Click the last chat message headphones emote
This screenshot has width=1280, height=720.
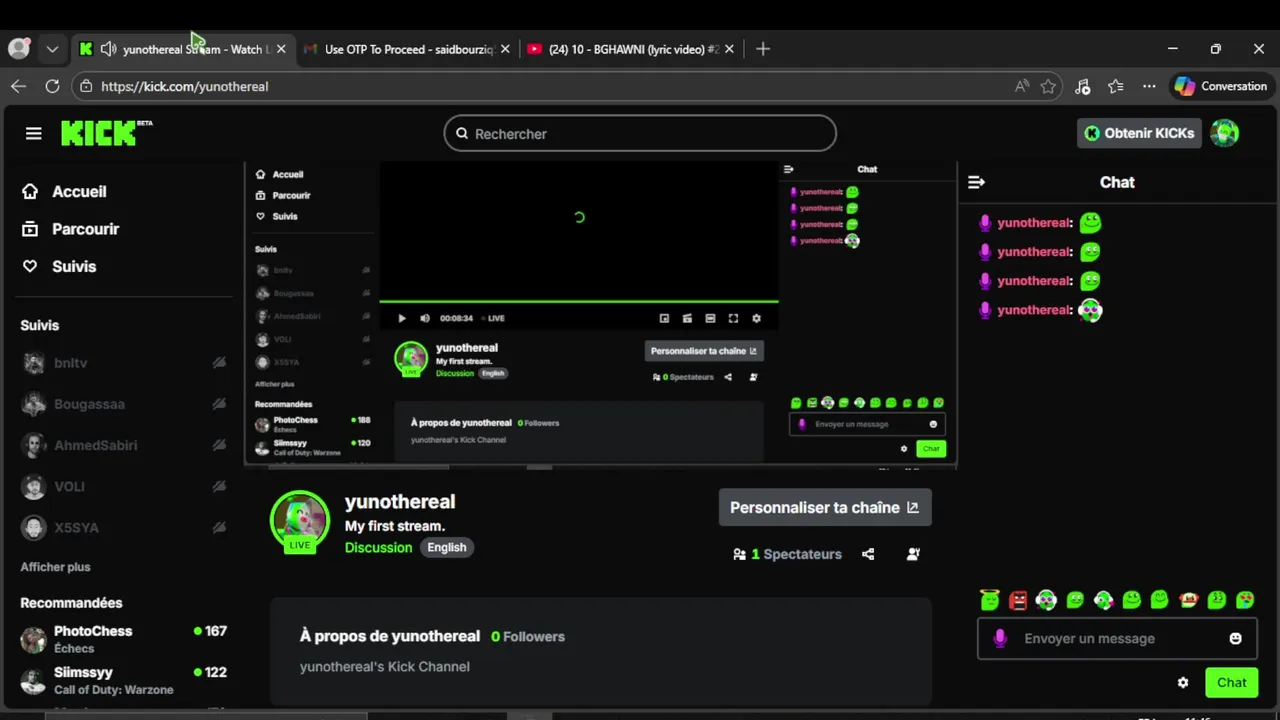(1090, 310)
